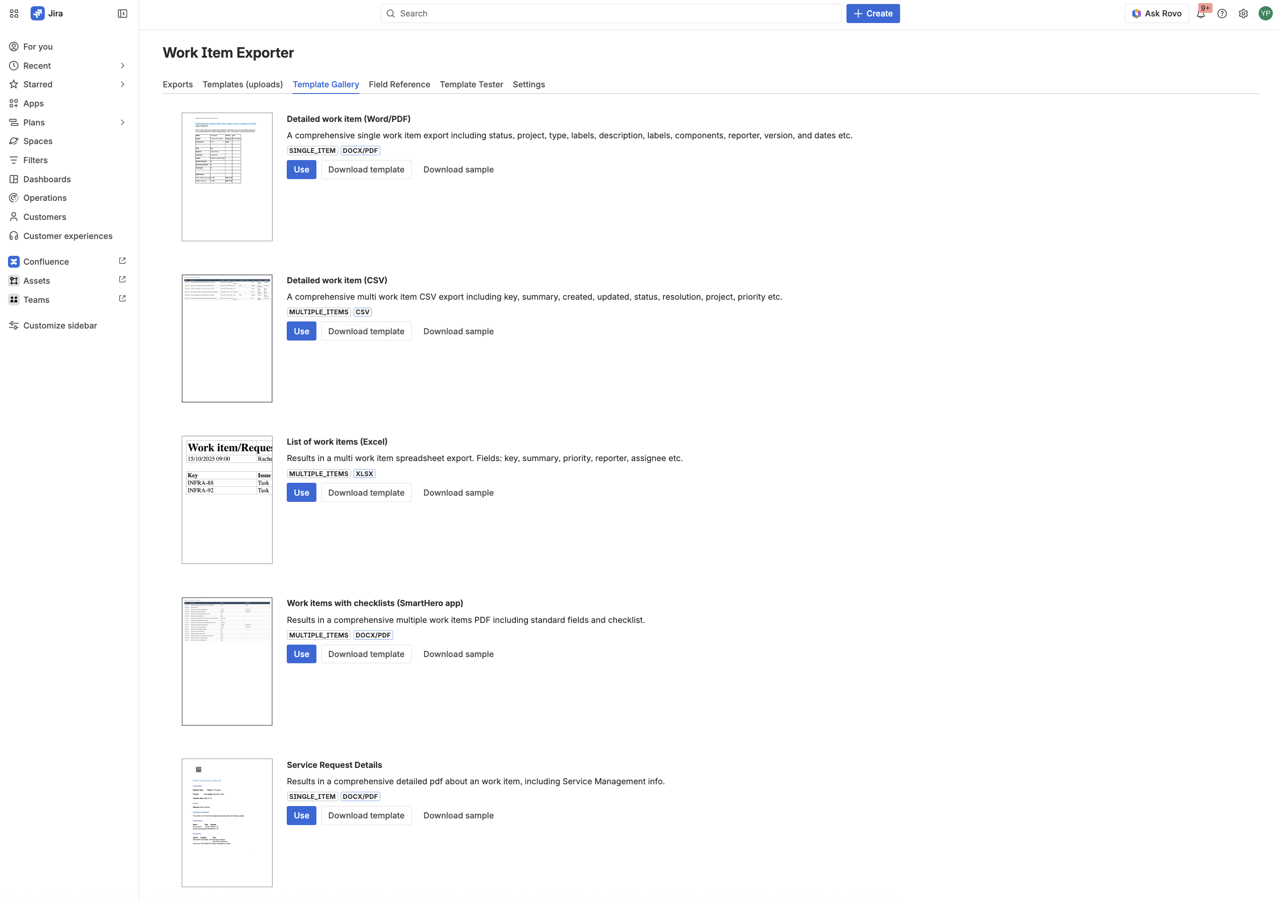The image size is (1279, 900).
Task: Use the Detailed work item (CSV) template
Action: (x=300, y=330)
